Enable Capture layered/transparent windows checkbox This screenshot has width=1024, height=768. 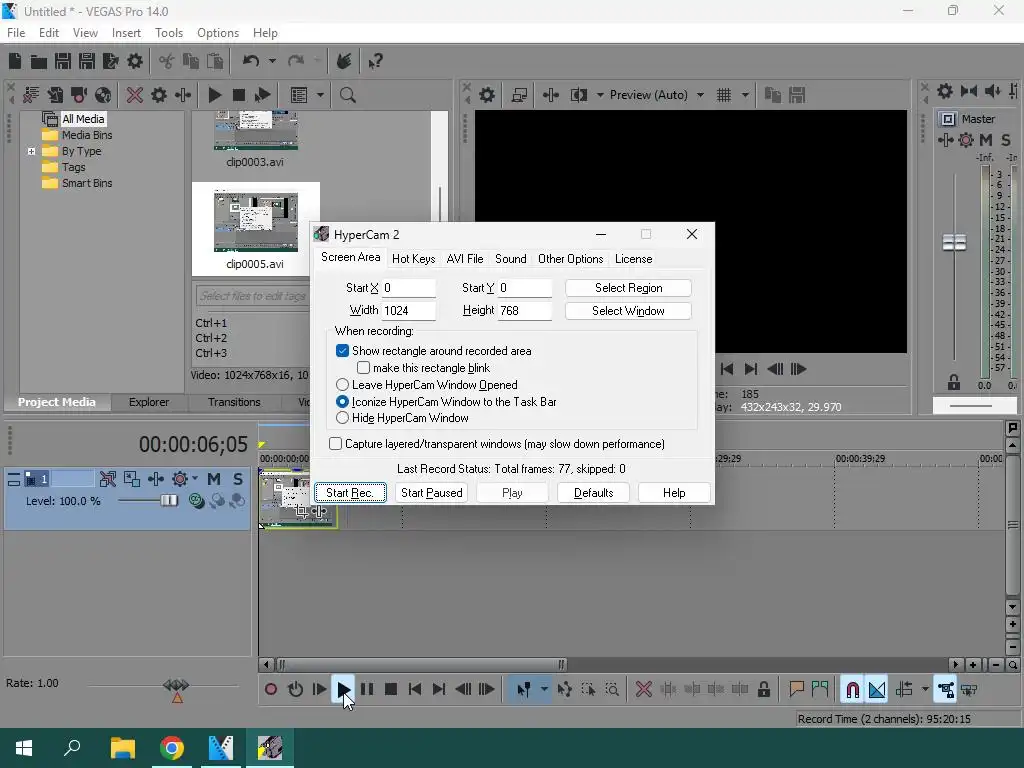coord(336,443)
